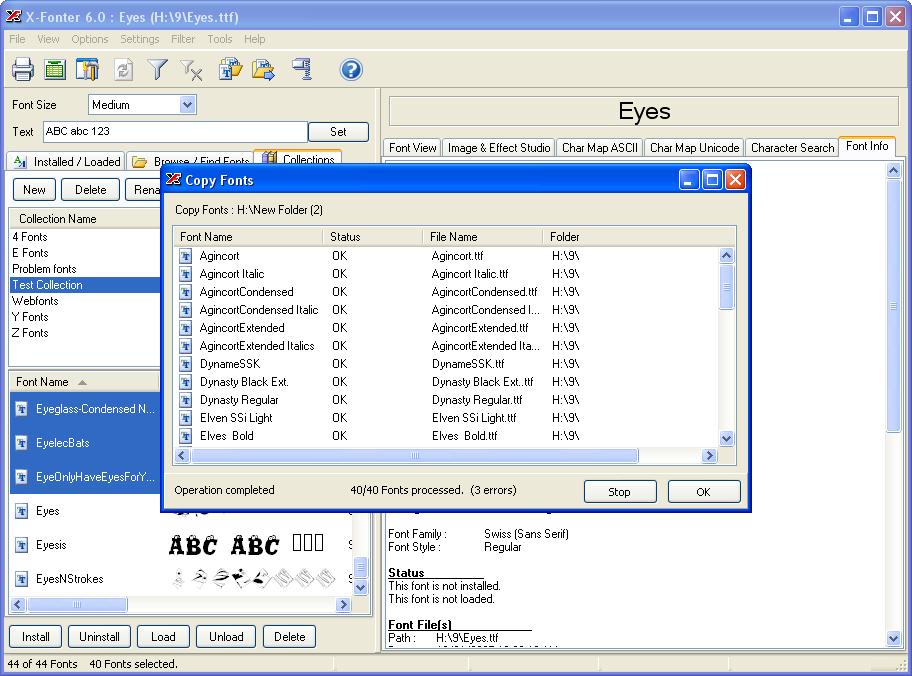Switch to the Character Search tab

click(792, 148)
